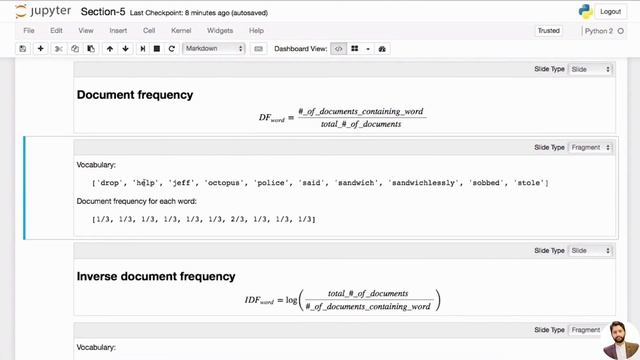This screenshot has width=640, height=360.
Task: Click the save and checkpoint icon
Action: [x=23, y=49]
